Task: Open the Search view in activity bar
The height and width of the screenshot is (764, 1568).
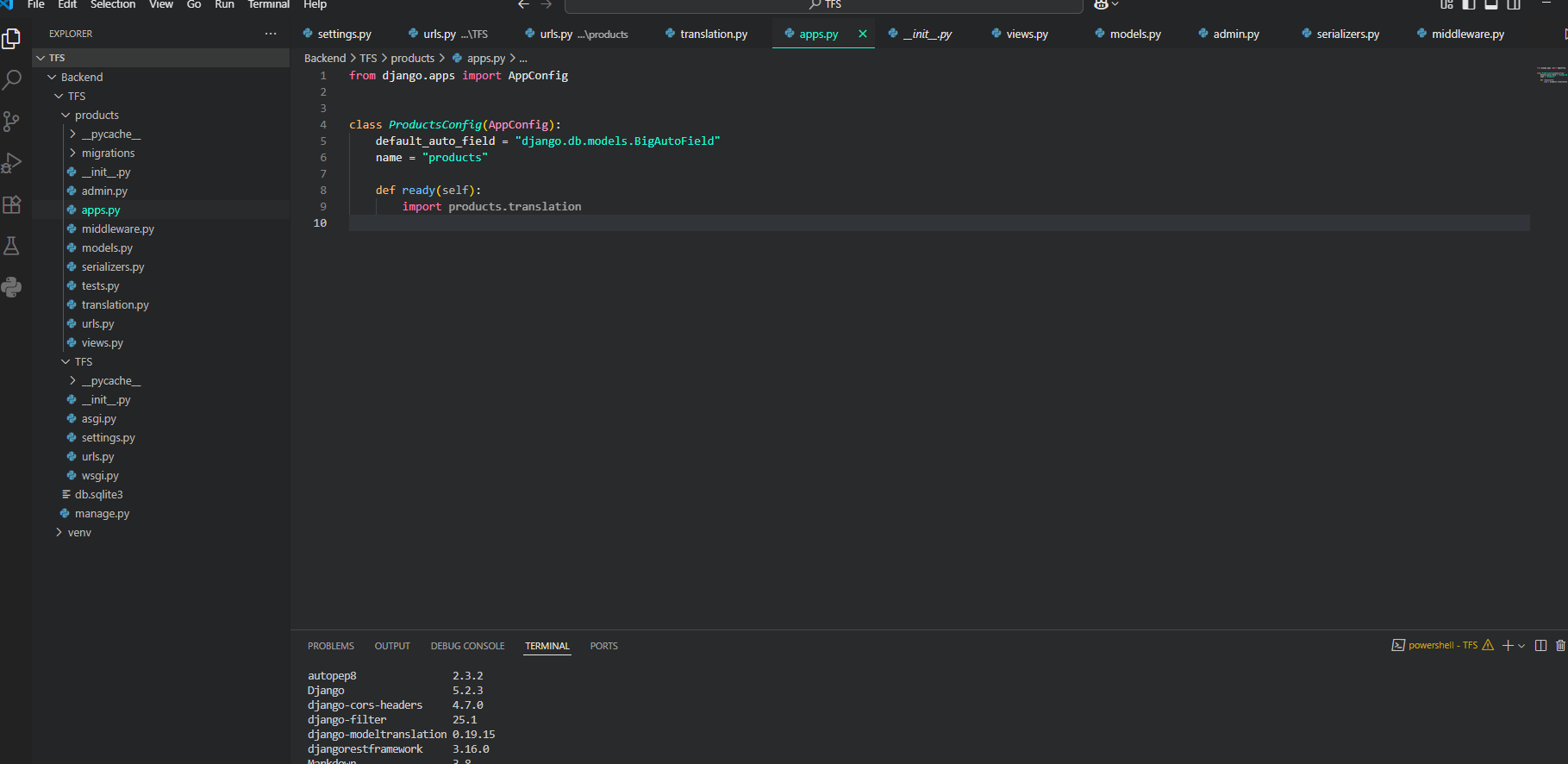Action: [12, 80]
